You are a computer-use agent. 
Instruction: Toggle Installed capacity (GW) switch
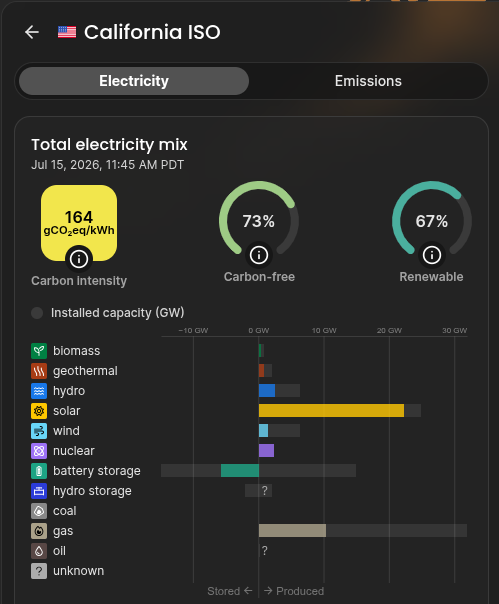point(37,313)
